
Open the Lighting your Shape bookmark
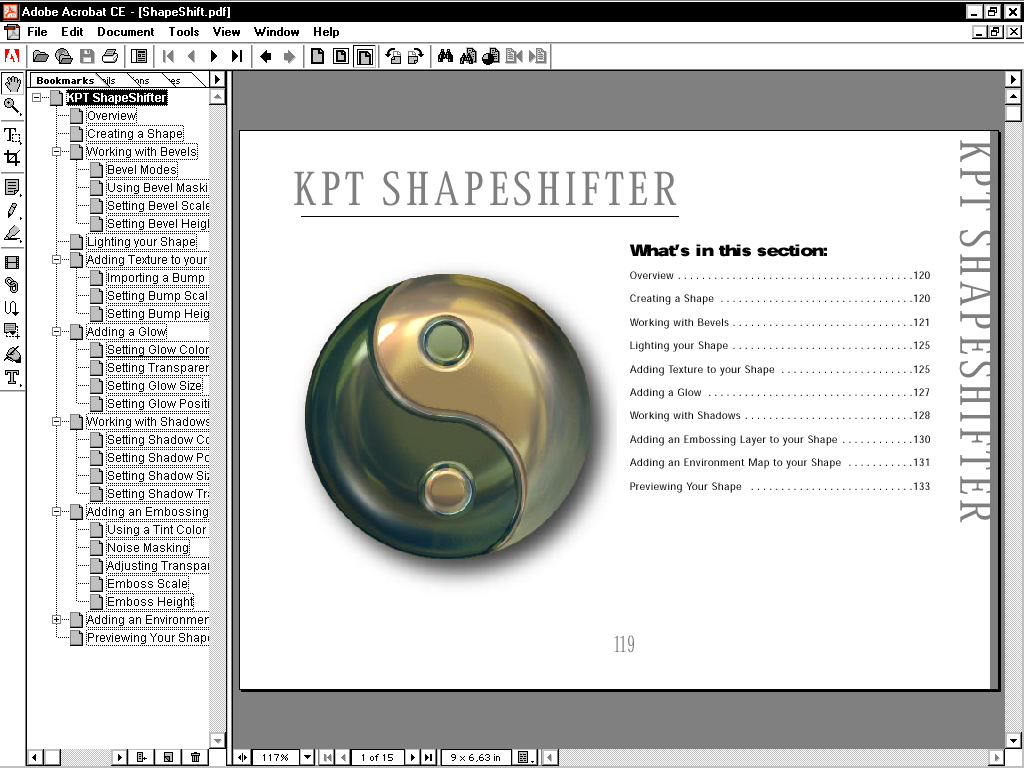[x=142, y=242]
